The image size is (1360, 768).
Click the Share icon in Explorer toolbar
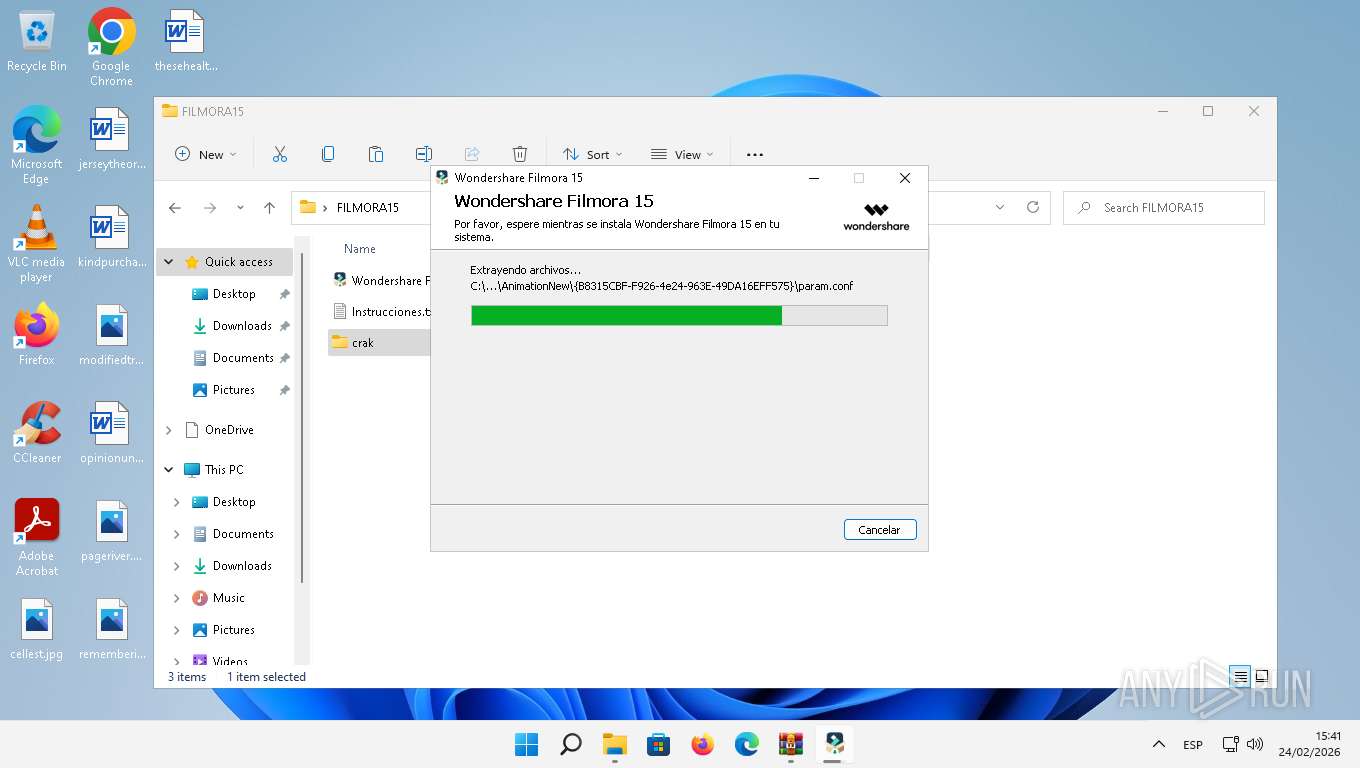point(471,154)
